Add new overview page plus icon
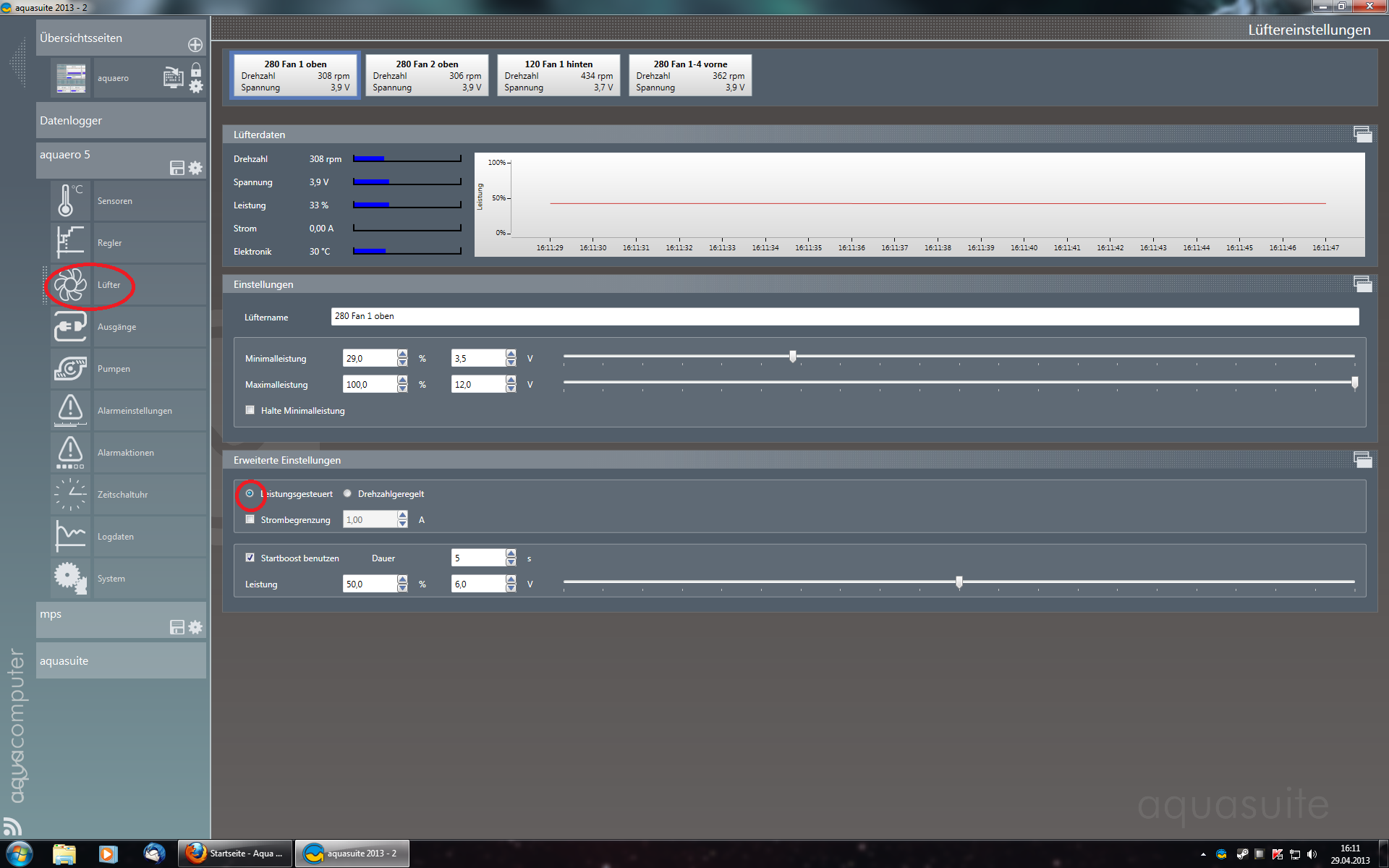 (x=195, y=45)
